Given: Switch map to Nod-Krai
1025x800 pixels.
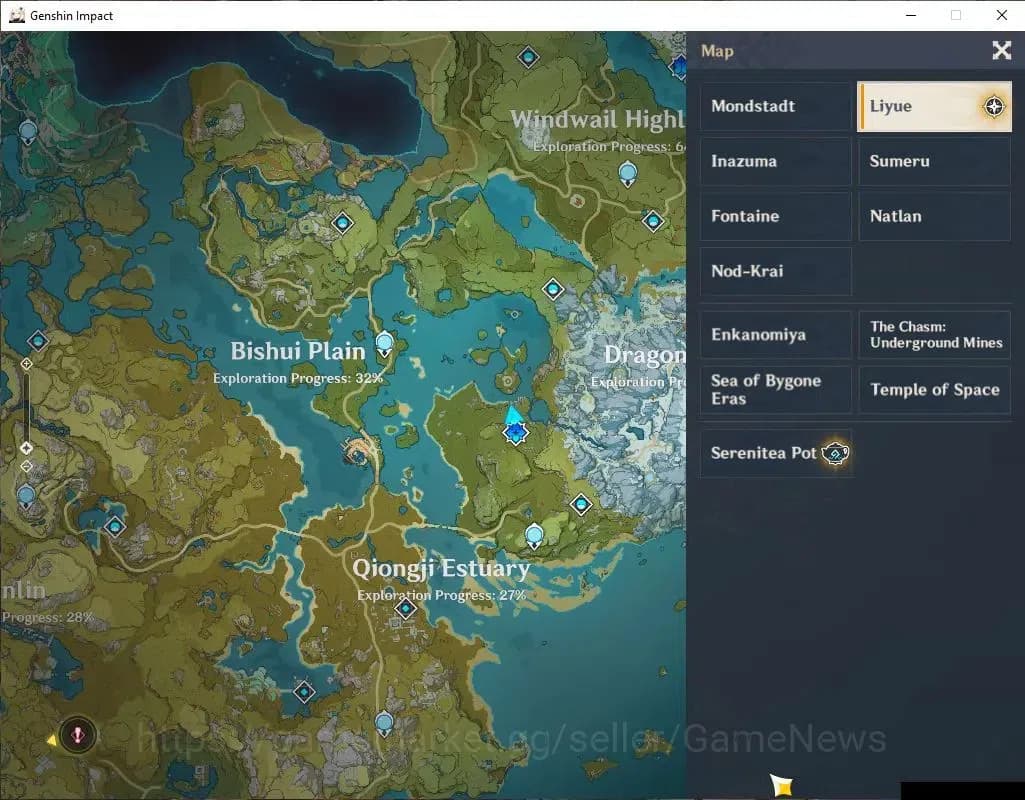Looking at the screenshot, I should pyautogui.click(x=776, y=271).
